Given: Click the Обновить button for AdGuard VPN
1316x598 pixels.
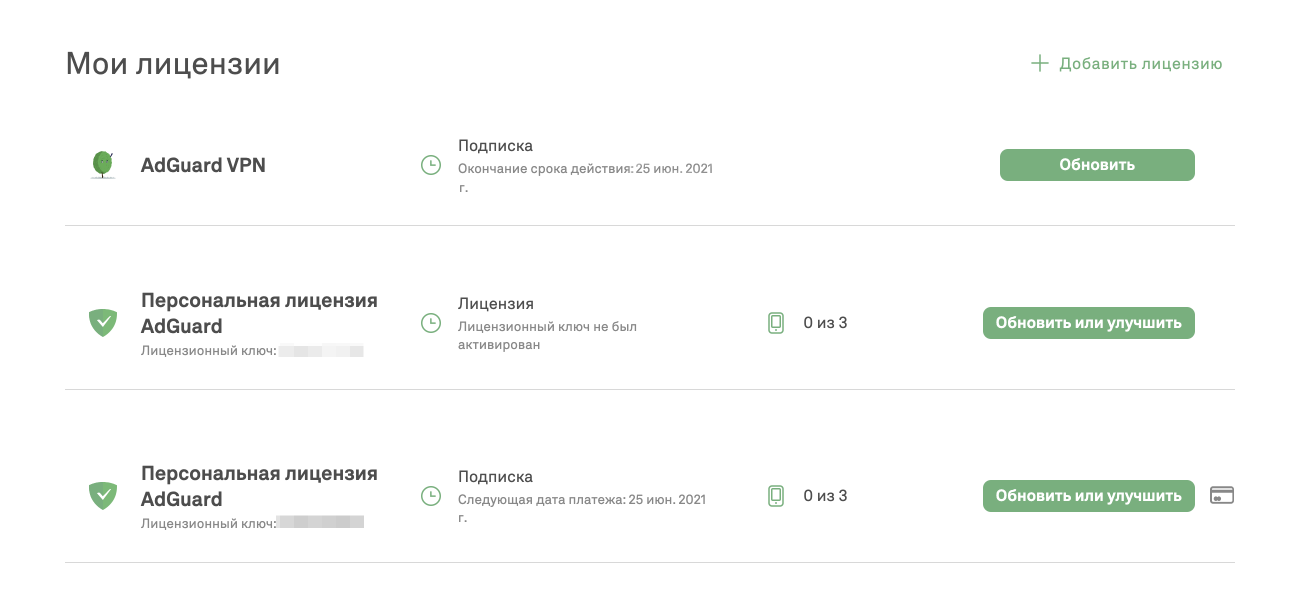Looking at the screenshot, I should coord(1097,165).
